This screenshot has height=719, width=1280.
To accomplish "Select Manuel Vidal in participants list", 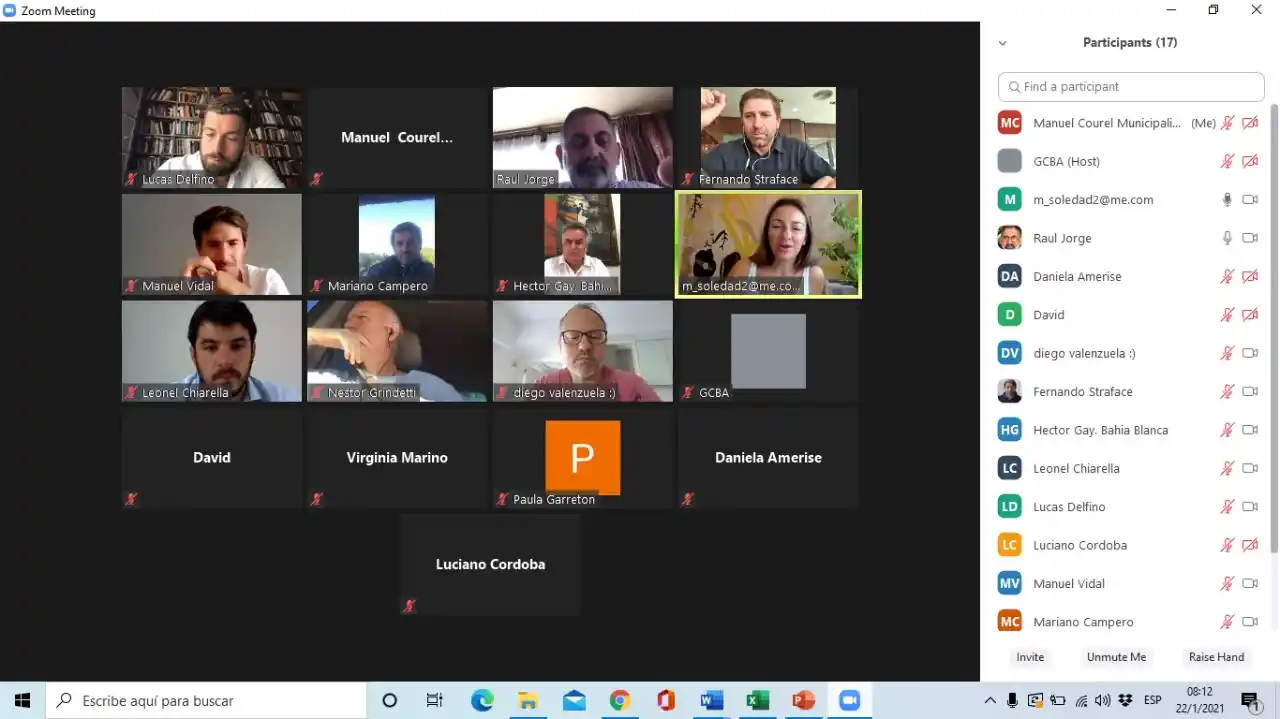I will point(1069,584).
